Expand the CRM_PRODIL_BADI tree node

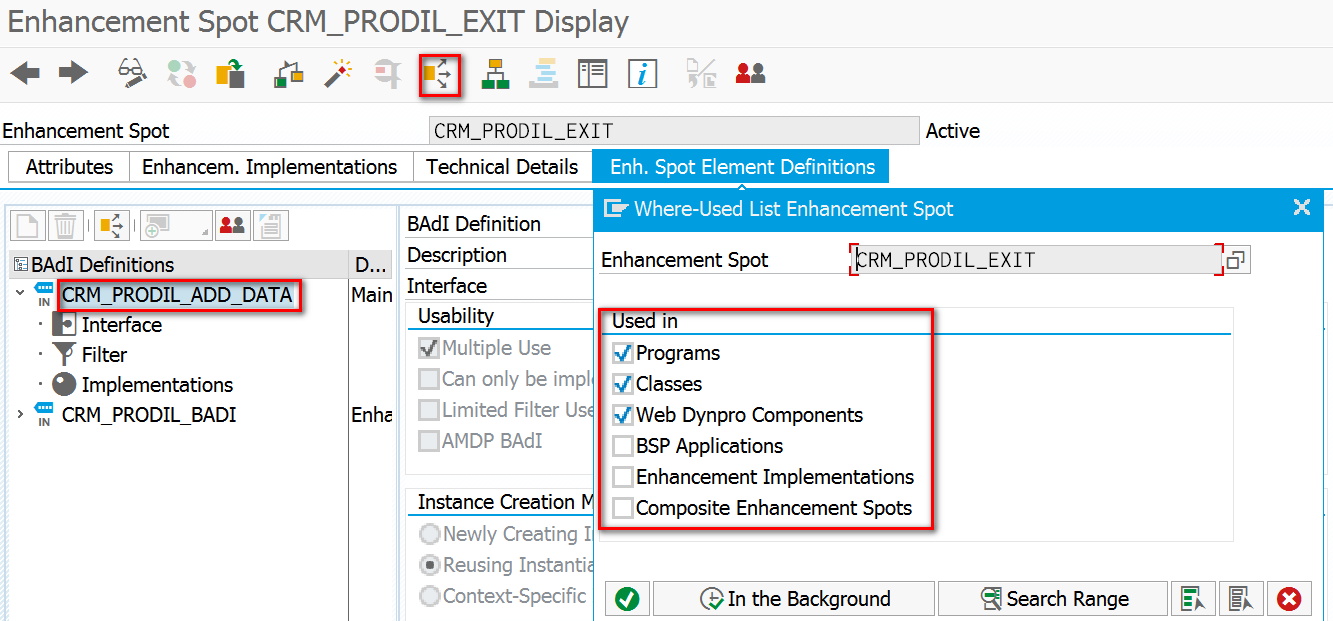point(20,414)
